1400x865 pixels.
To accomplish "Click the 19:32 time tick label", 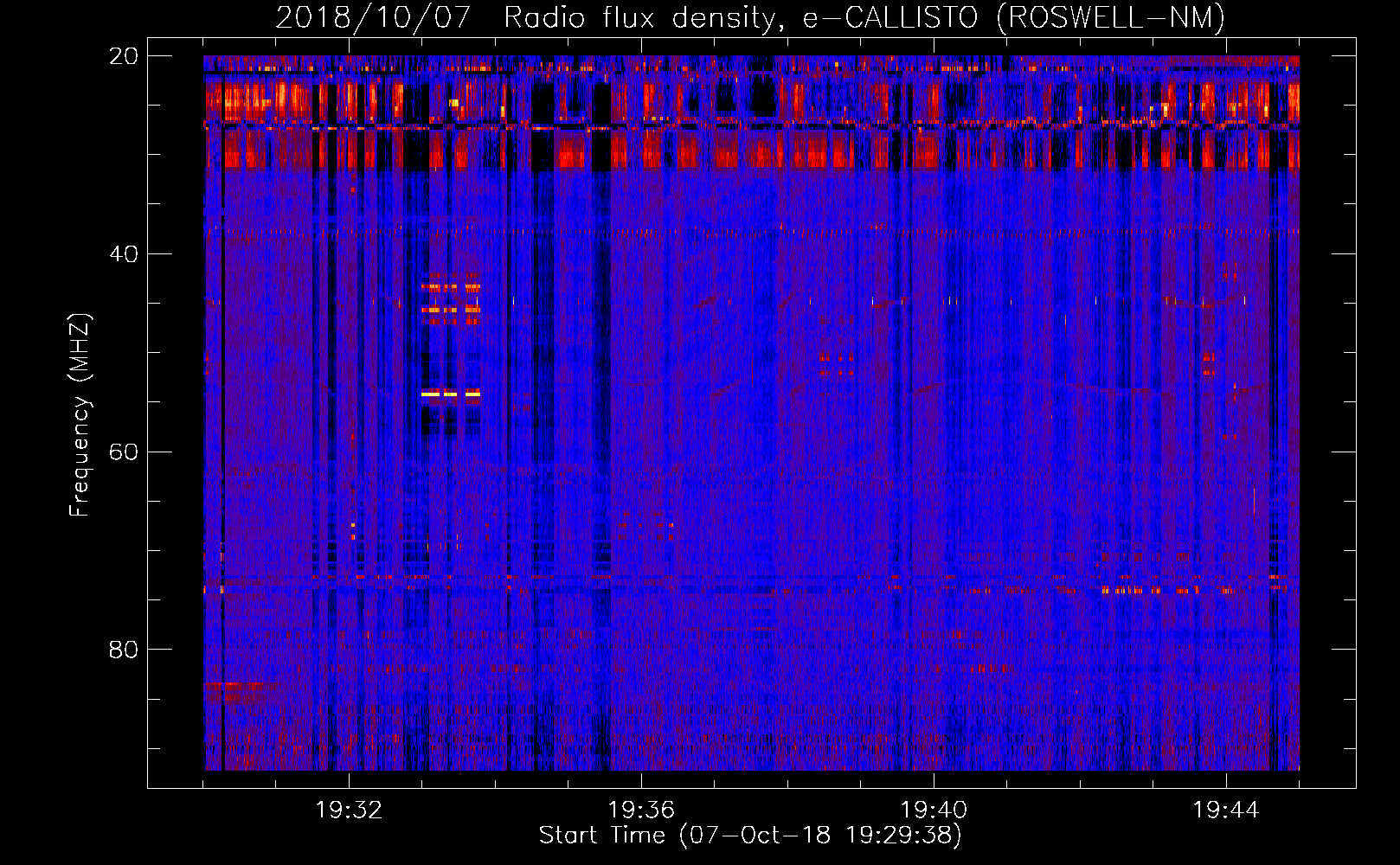I will (x=349, y=811).
